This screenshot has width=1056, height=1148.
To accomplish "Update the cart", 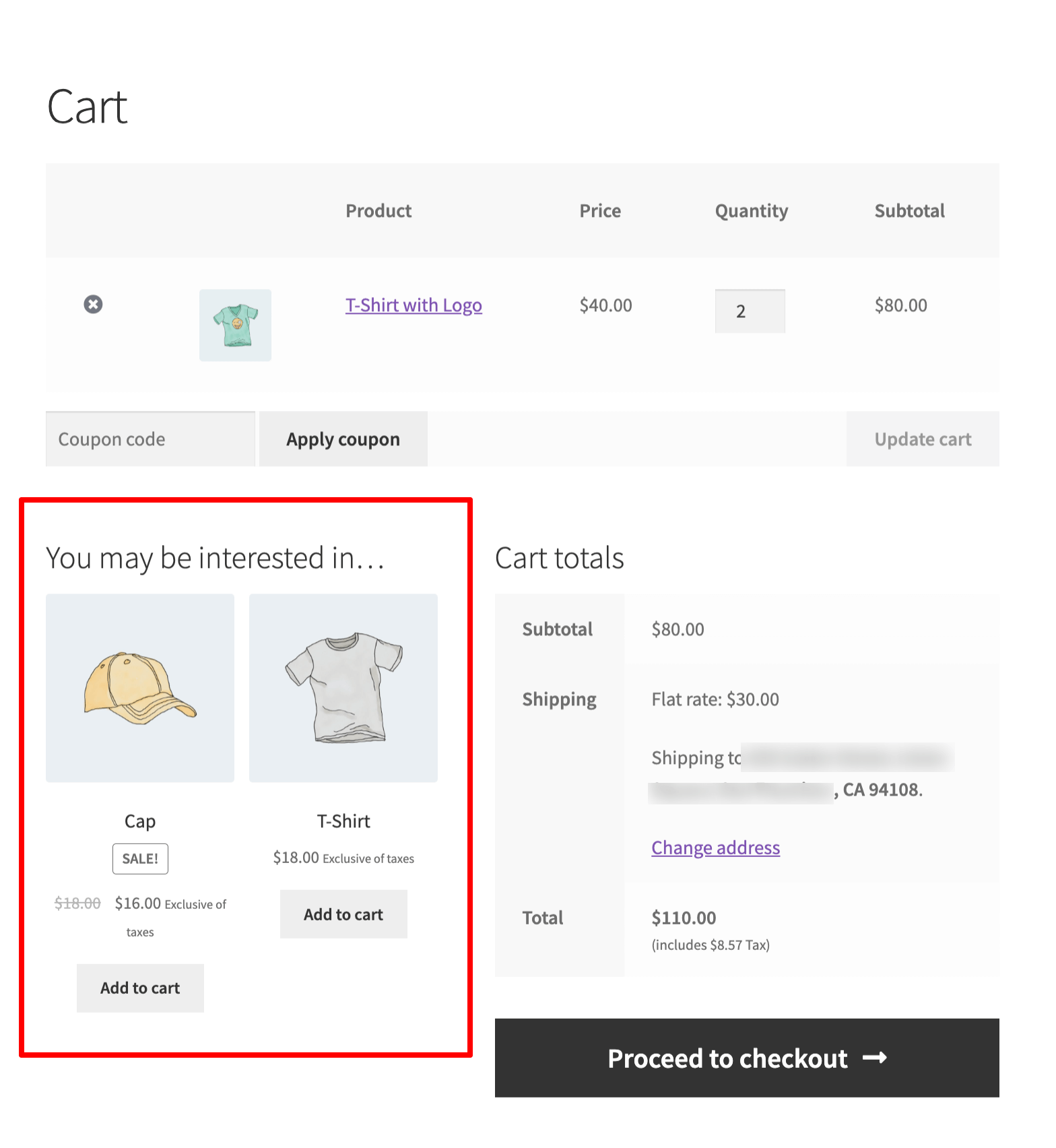I will (923, 439).
